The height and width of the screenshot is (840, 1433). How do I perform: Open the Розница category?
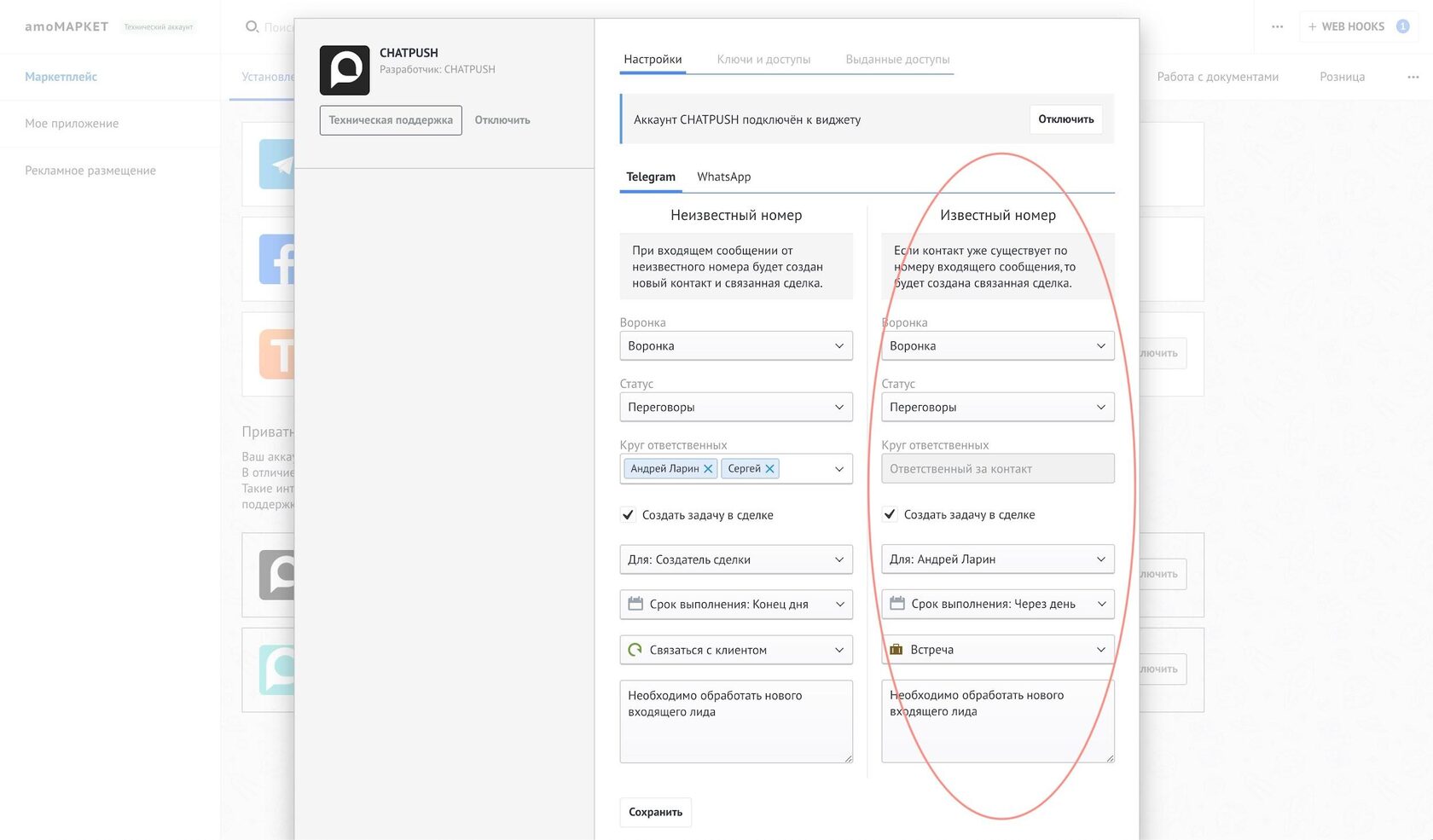tap(1342, 77)
